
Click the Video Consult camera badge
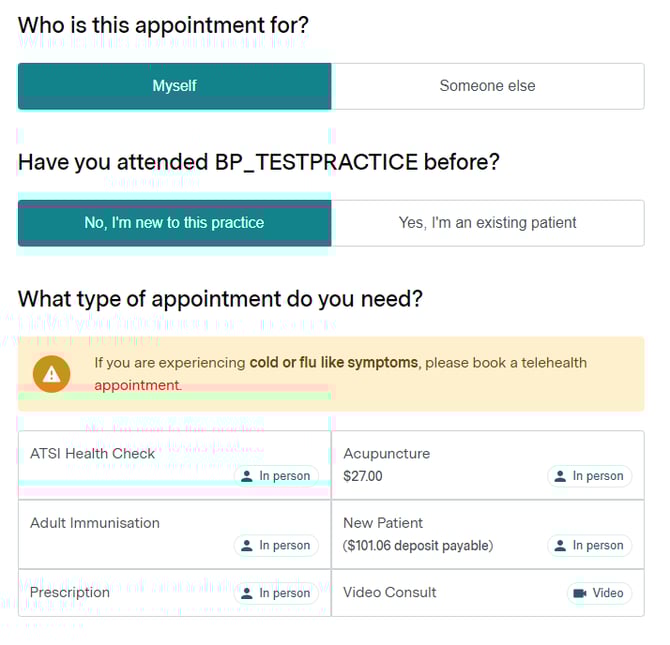coord(598,593)
